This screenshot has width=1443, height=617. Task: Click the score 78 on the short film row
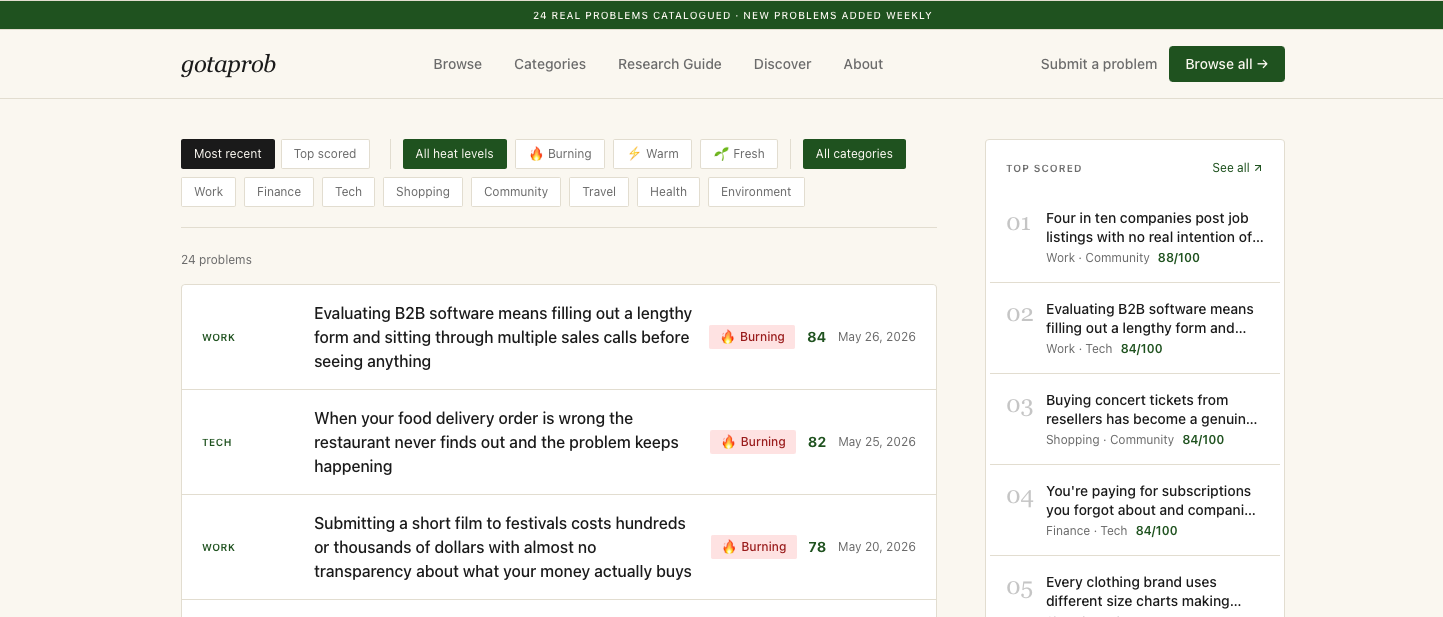(x=817, y=547)
